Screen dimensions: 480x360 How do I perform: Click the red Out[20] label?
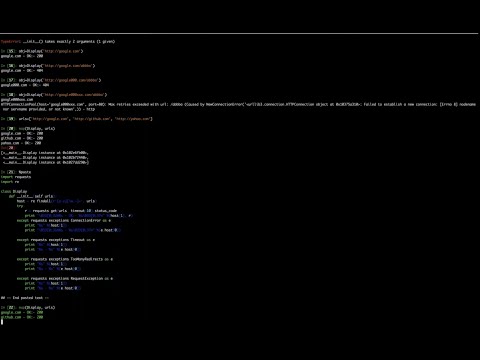click(7, 148)
